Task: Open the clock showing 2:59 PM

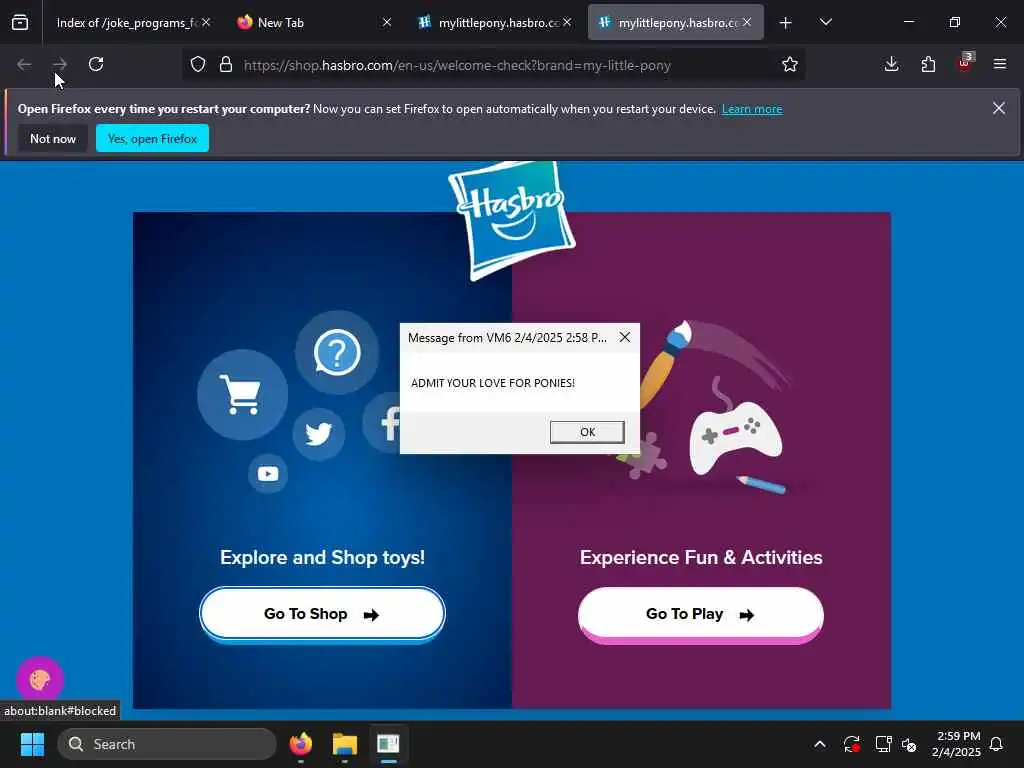Action: click(x=957, y=744)
